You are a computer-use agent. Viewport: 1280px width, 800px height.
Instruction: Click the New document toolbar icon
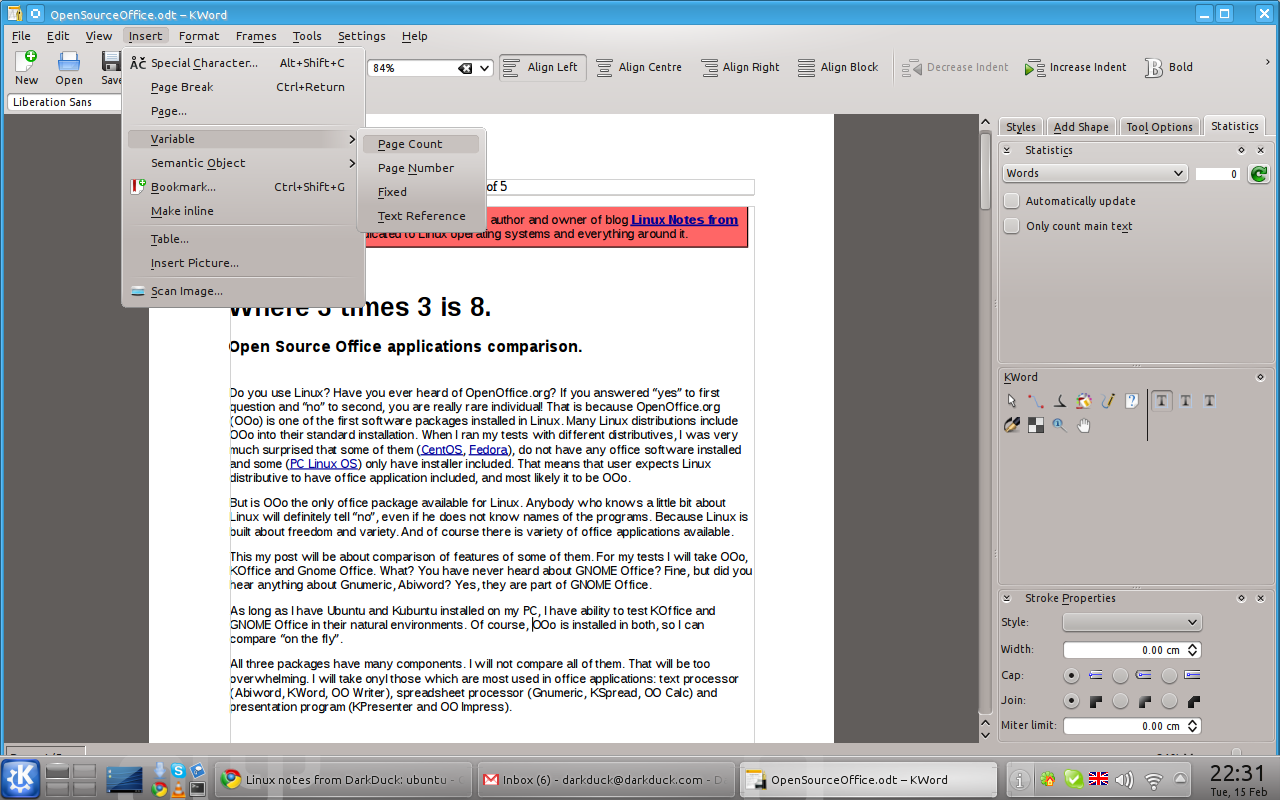pyautogui.click(x=27, y=67)
